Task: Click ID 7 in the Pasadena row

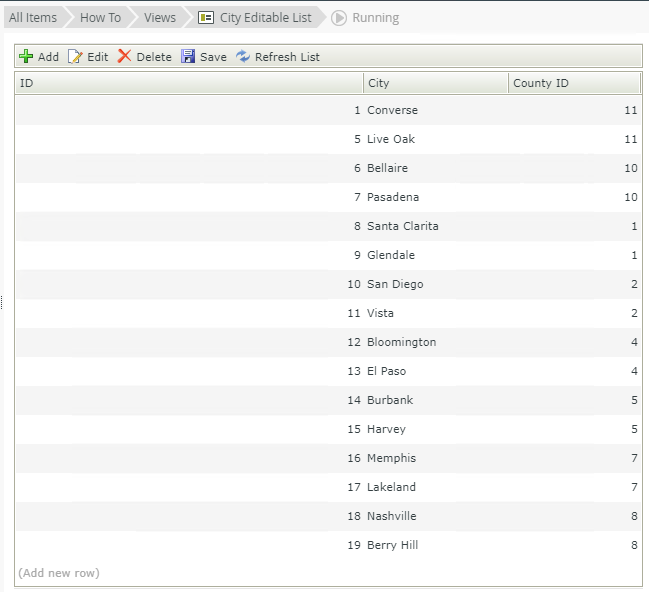Action: point(357,197)
